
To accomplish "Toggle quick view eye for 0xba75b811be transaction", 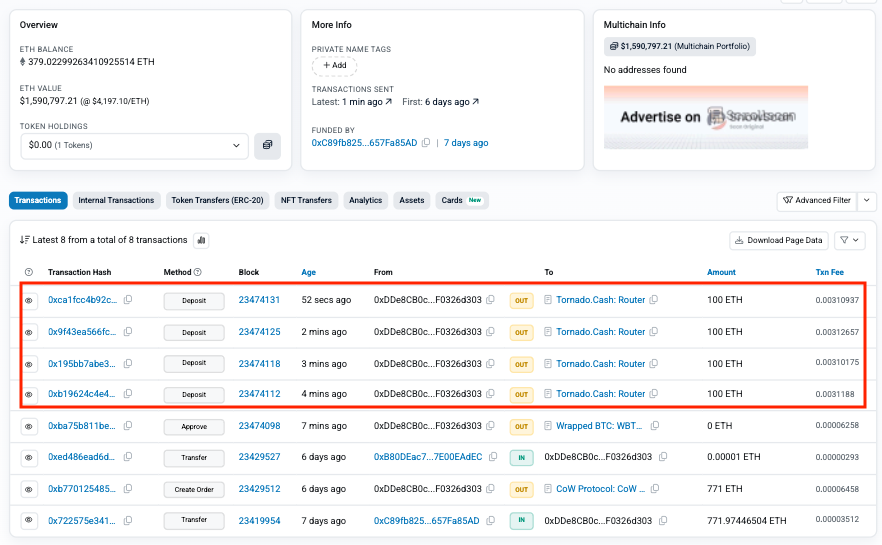I will (29, 426).
